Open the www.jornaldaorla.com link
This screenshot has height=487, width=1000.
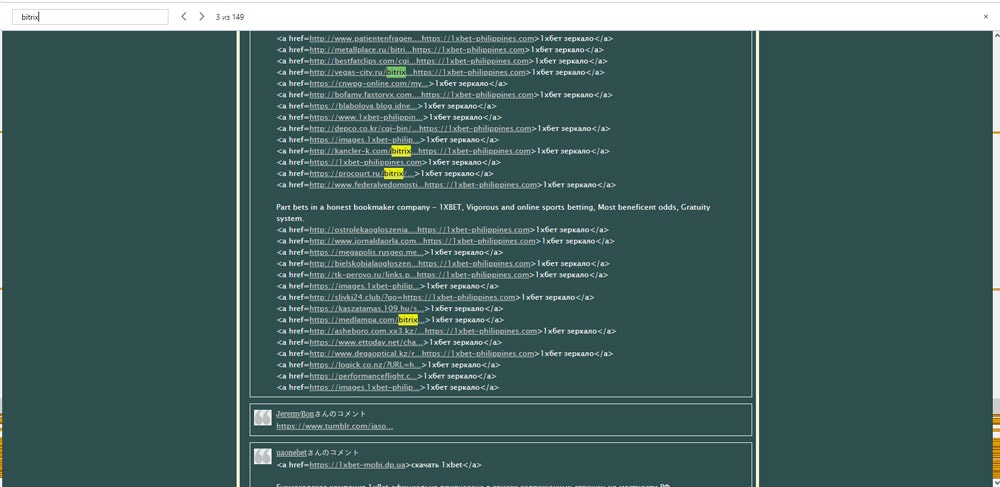coord(422,241)
